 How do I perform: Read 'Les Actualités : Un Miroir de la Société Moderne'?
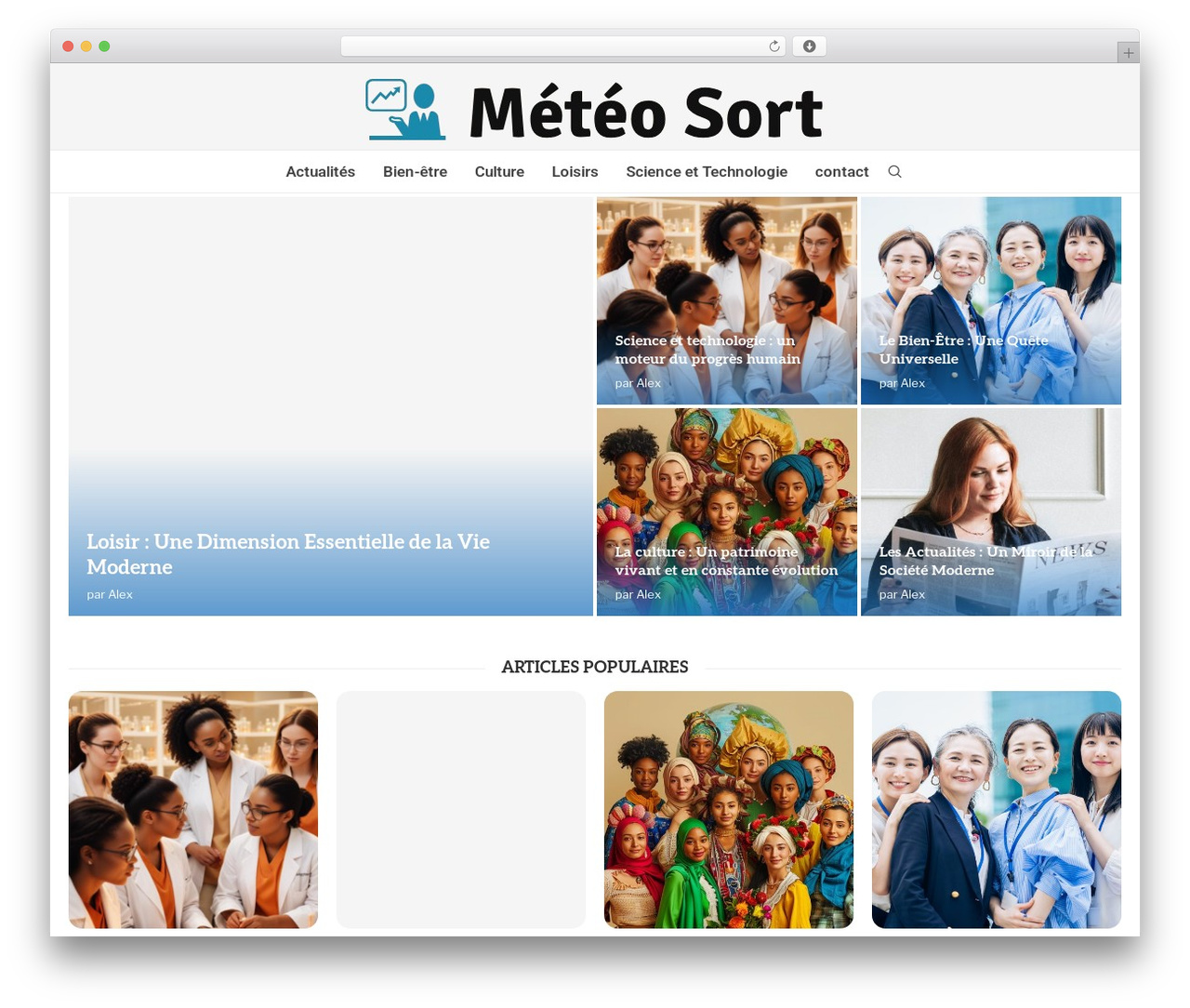point(985,561)
